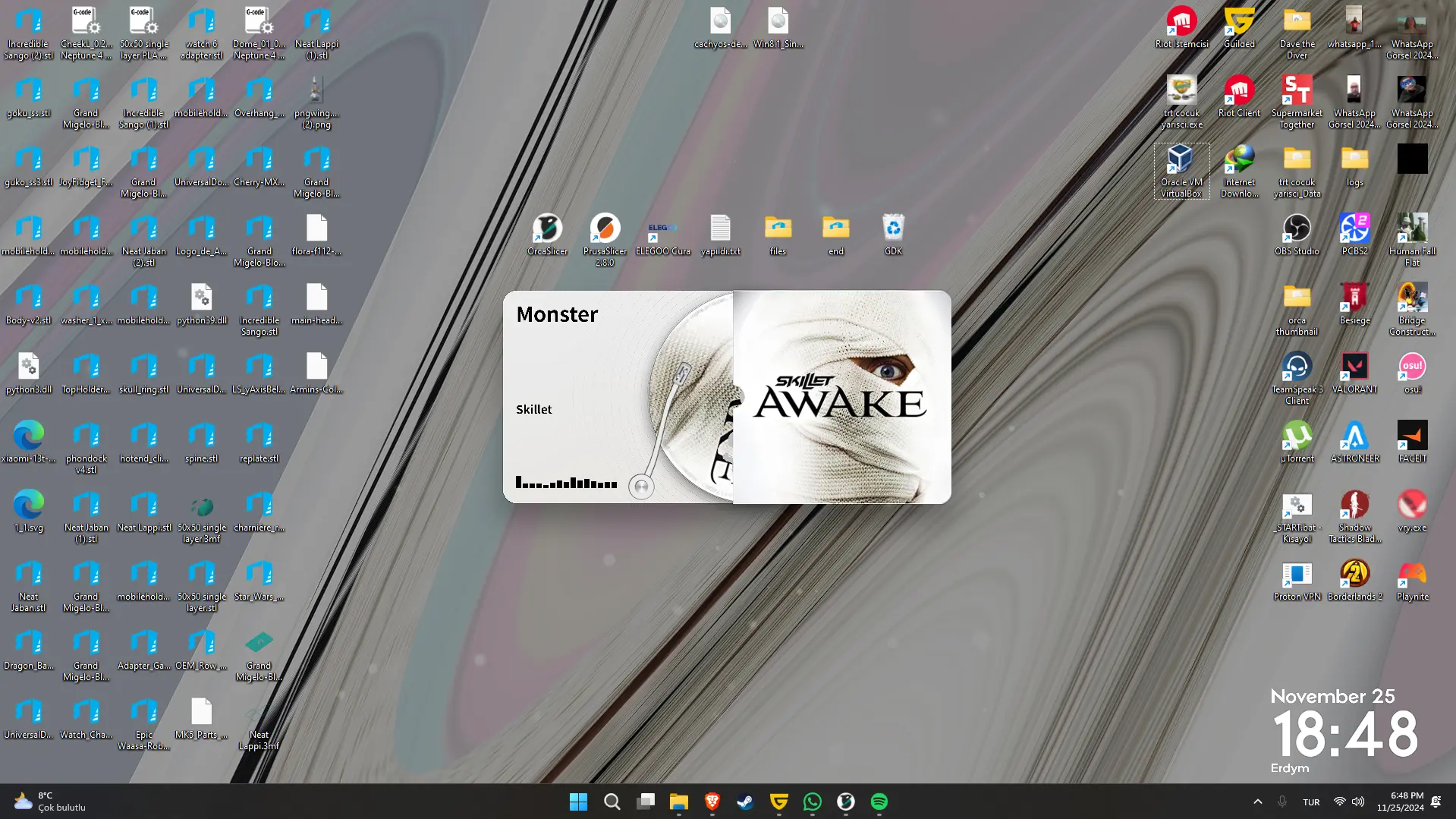Launch Human Fall Flat shortcut

pos(1412,240)
